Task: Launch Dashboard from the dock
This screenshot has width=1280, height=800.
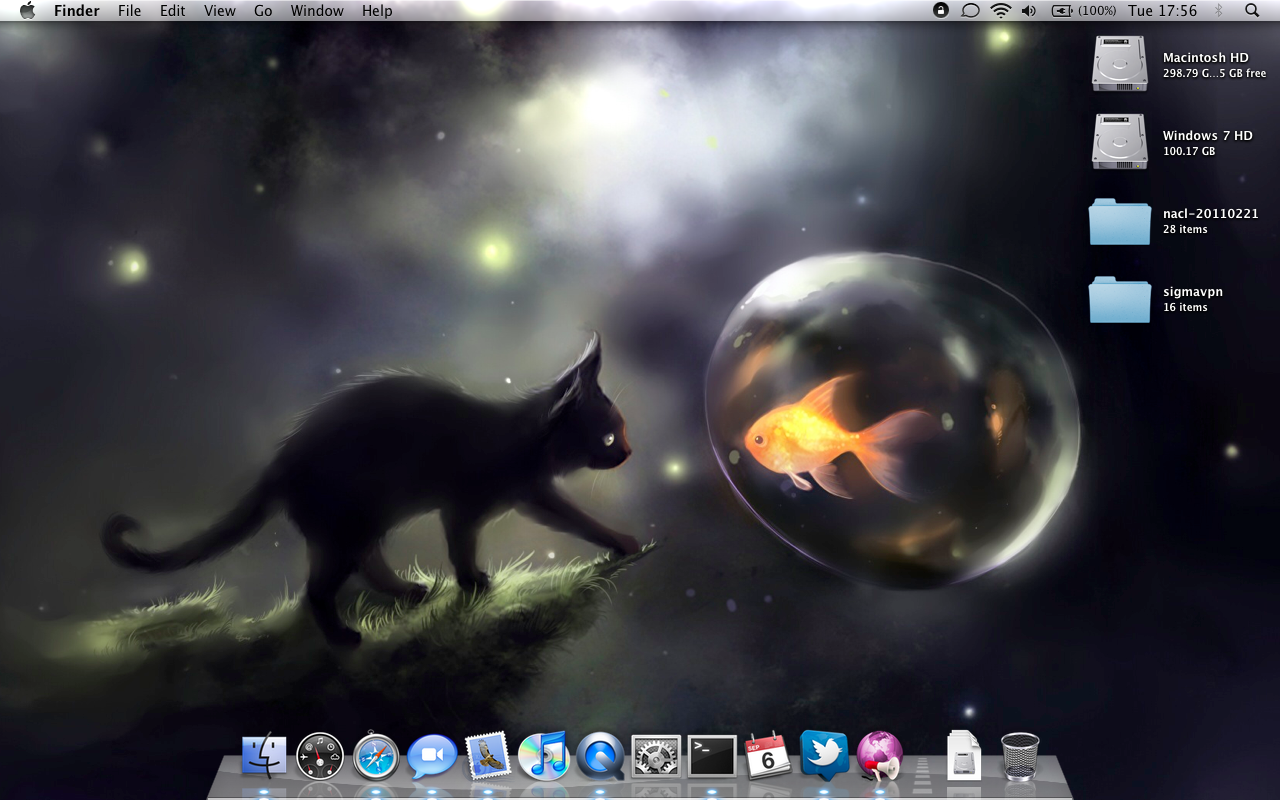Action: (x=320, y=757)
